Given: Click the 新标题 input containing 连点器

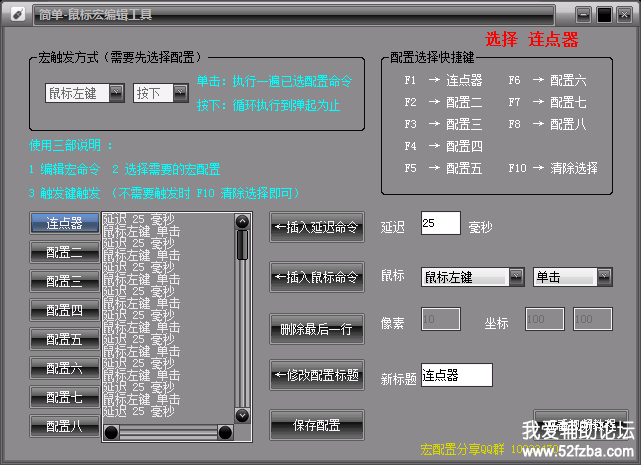Looking at the screenshot, I should point(457,375).
